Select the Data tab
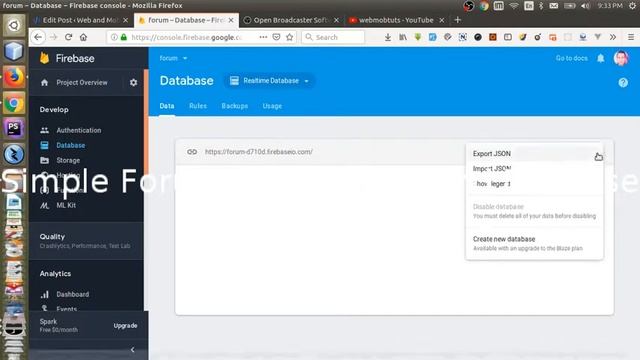This screenshot has width=640, height=360. click(x=167, y=106)
